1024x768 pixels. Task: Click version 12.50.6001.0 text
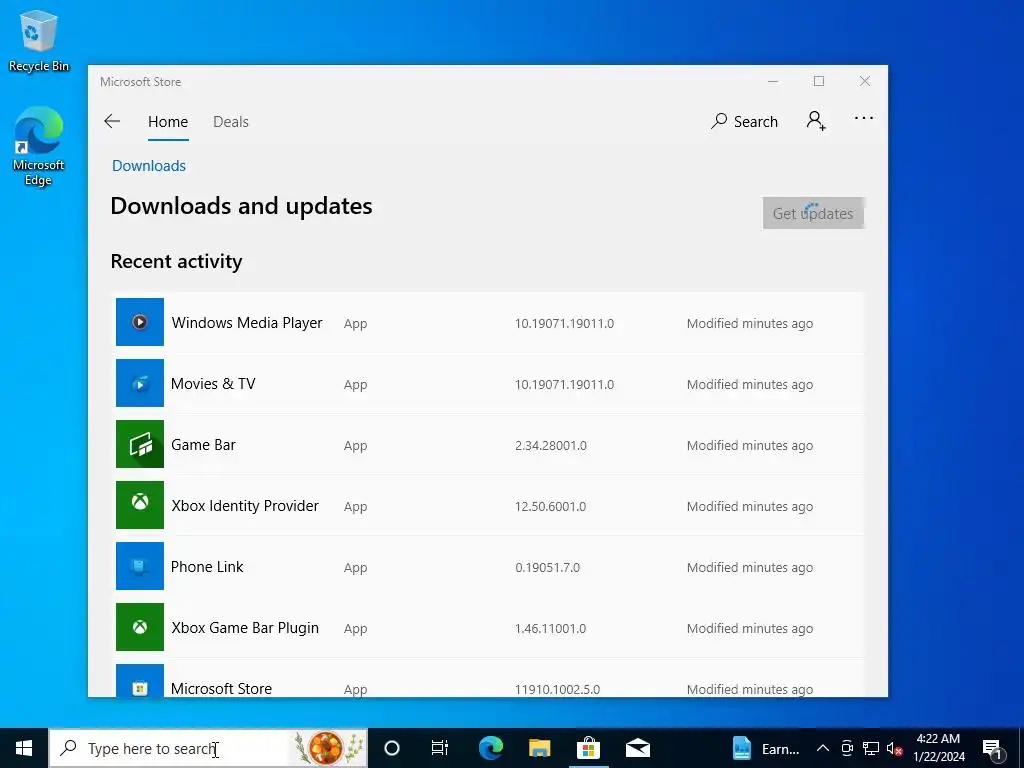coord(551,506)
